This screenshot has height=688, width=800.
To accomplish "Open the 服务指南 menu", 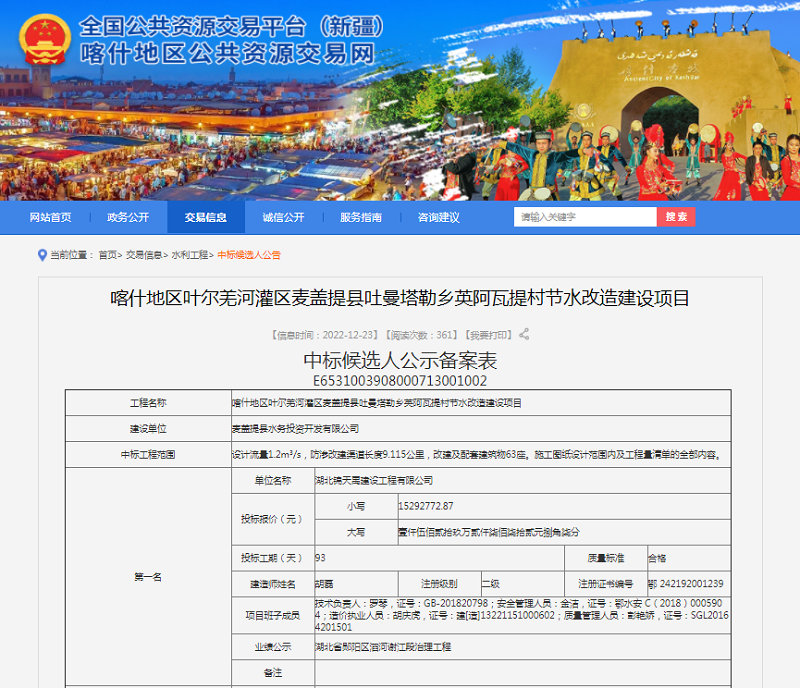I will tap(360, 217).
